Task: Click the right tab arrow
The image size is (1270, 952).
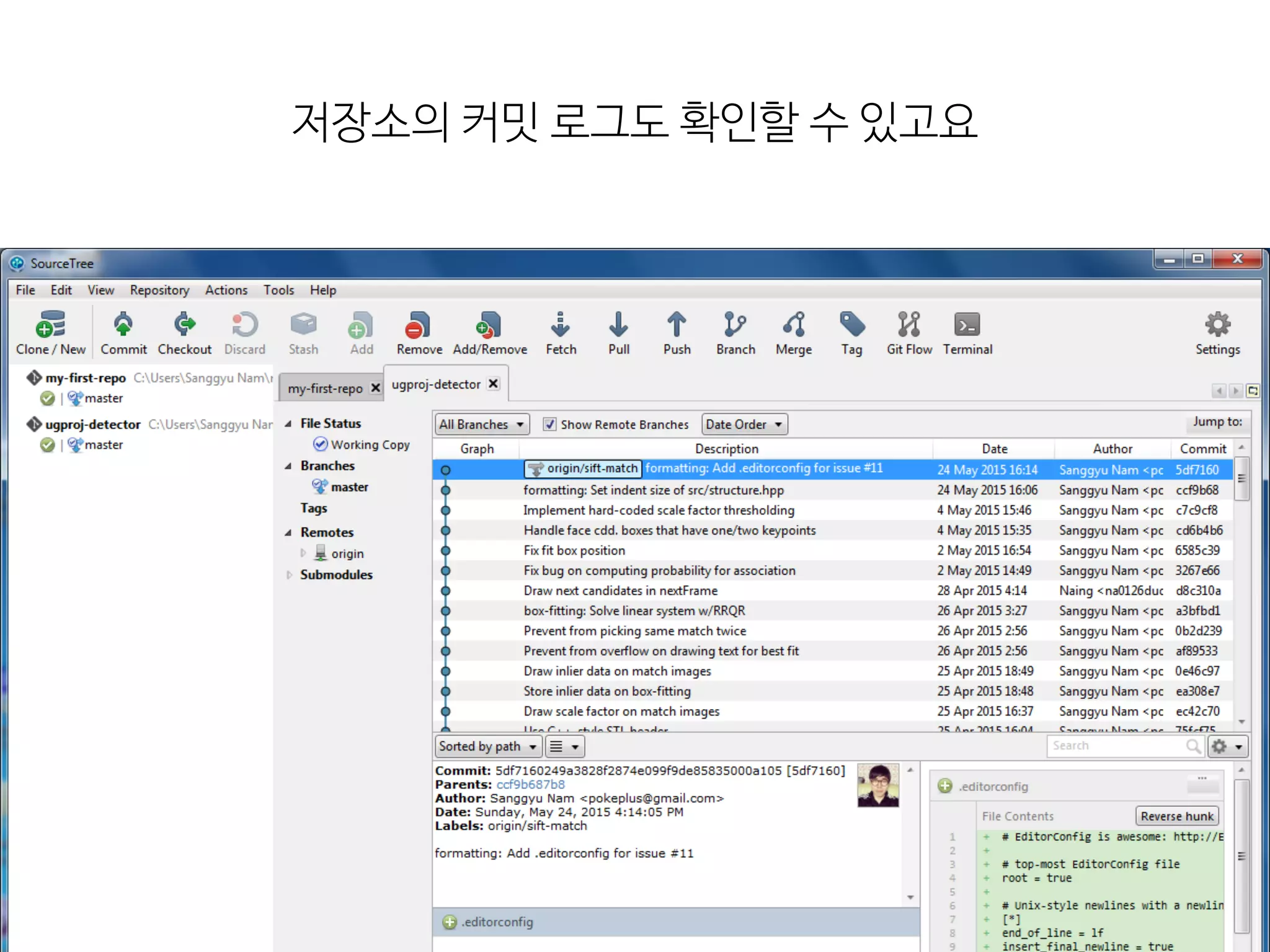Action: (x=1235, y=390)
